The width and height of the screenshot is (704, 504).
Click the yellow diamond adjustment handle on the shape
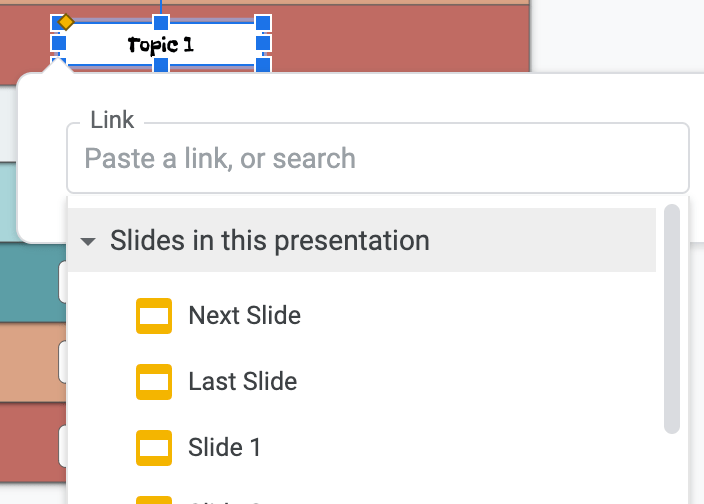coord(66,21)
